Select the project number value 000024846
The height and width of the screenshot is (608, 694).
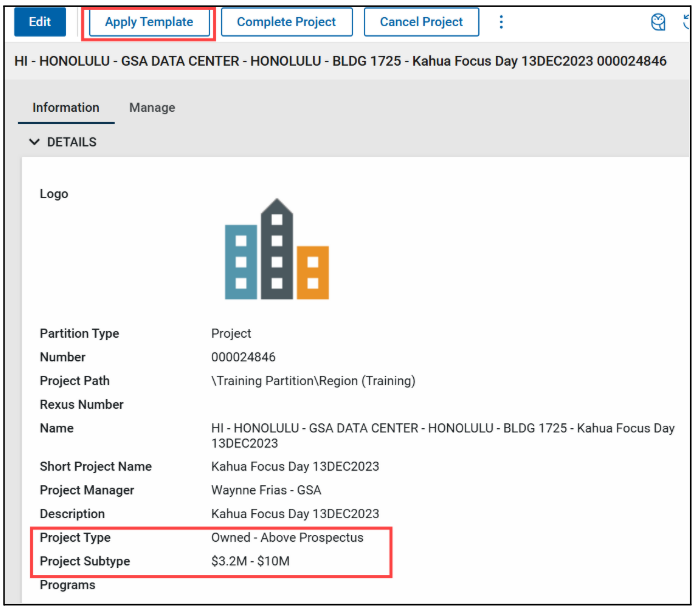click(x=243, y=357)
